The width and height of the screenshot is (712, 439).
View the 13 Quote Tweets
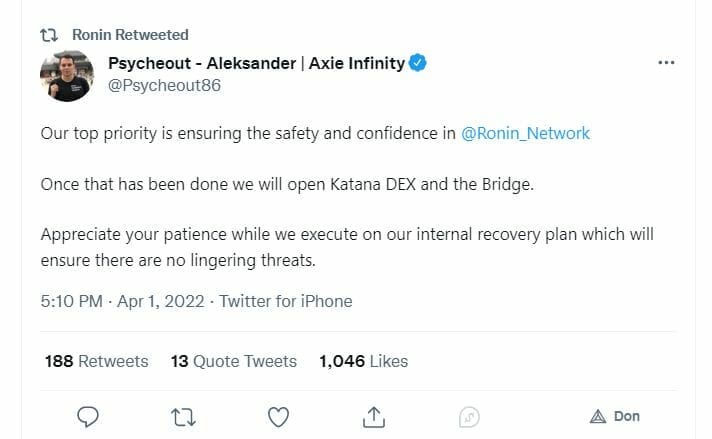point(233,361)
